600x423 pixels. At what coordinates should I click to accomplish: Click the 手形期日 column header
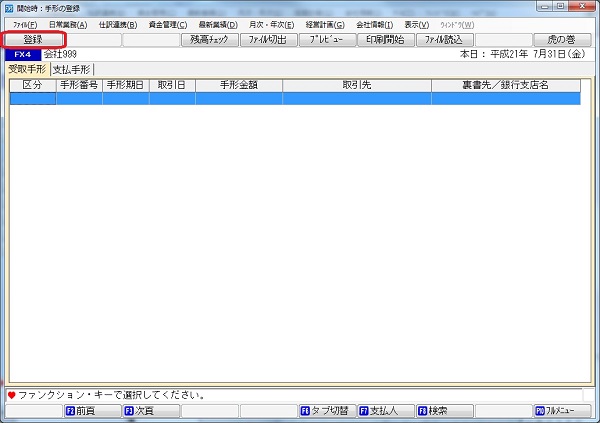[126, 85]
